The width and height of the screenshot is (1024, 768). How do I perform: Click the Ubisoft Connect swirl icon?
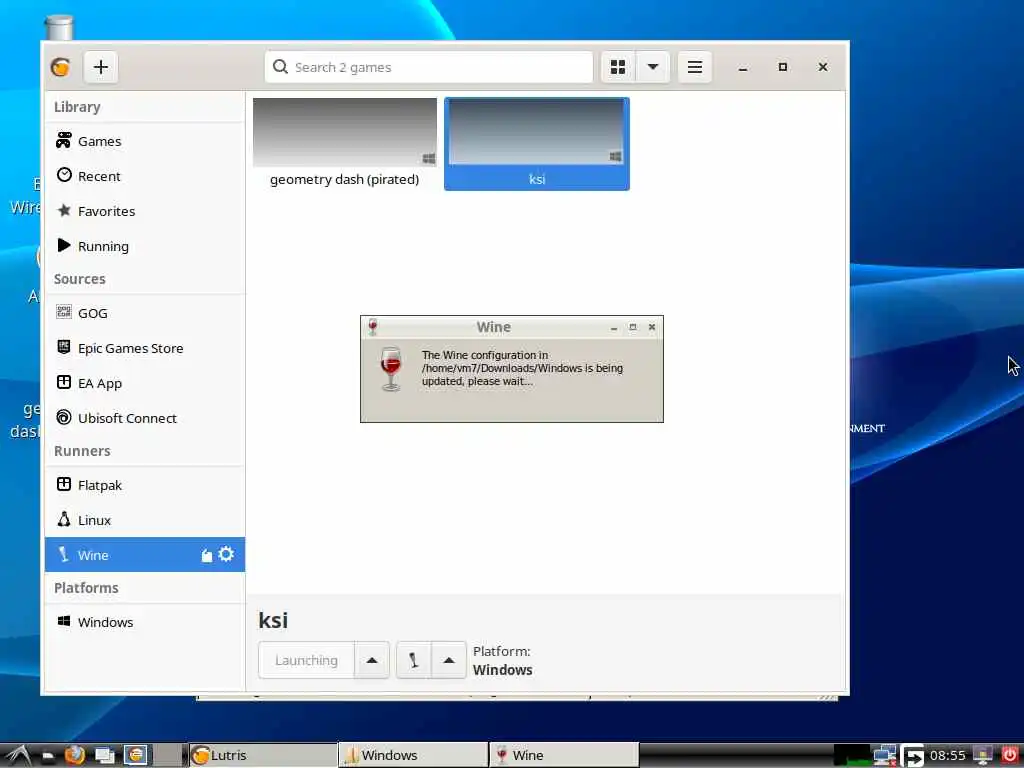(63, 417)
